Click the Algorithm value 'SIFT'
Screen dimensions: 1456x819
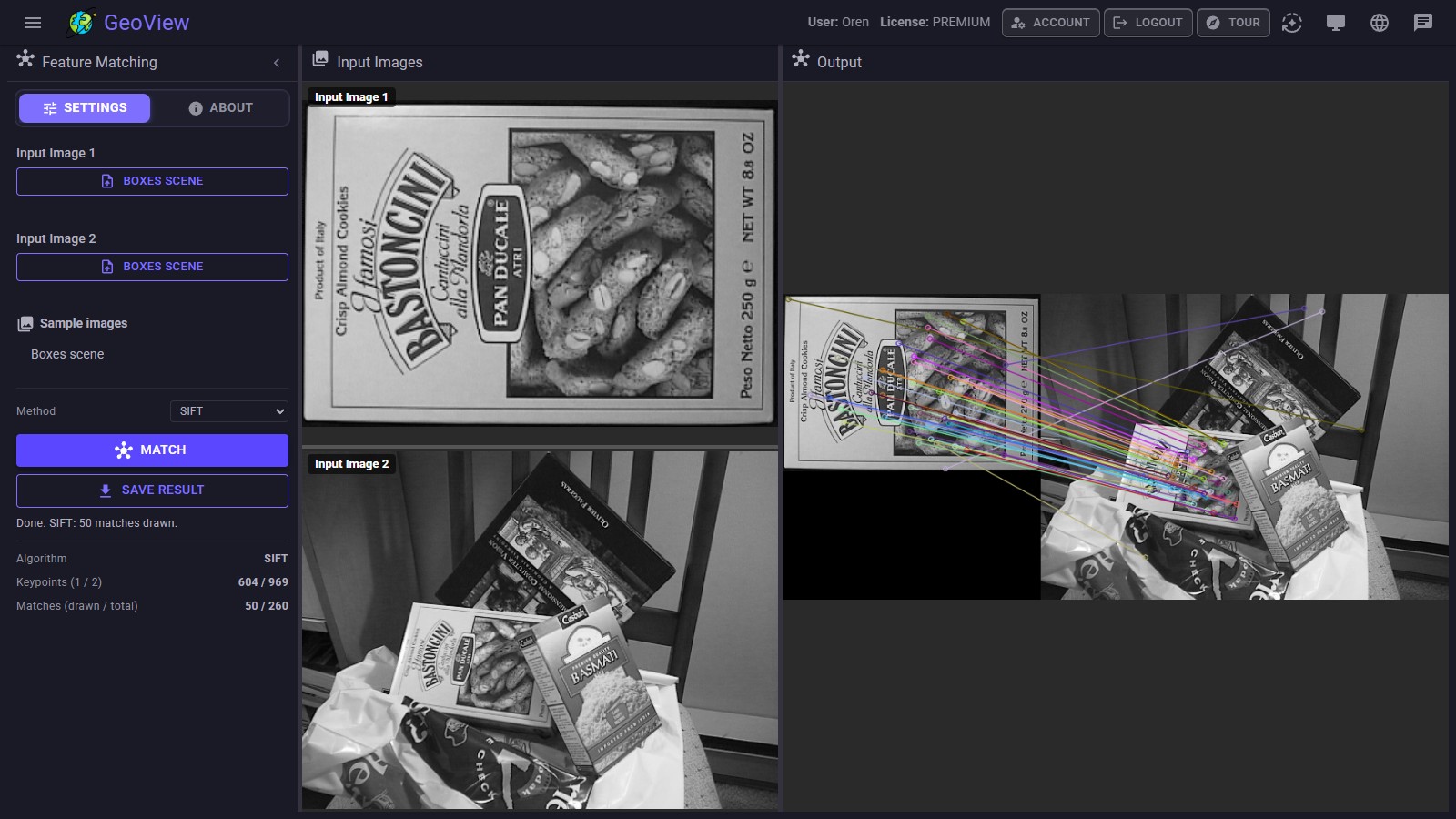pyautogui.click(x=276, y=559)
